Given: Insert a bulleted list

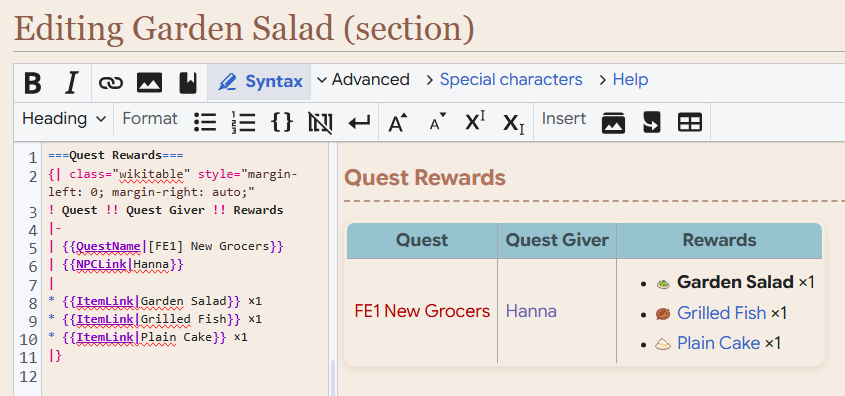Looking at the screenshot, I should click(x=205, y=122).
